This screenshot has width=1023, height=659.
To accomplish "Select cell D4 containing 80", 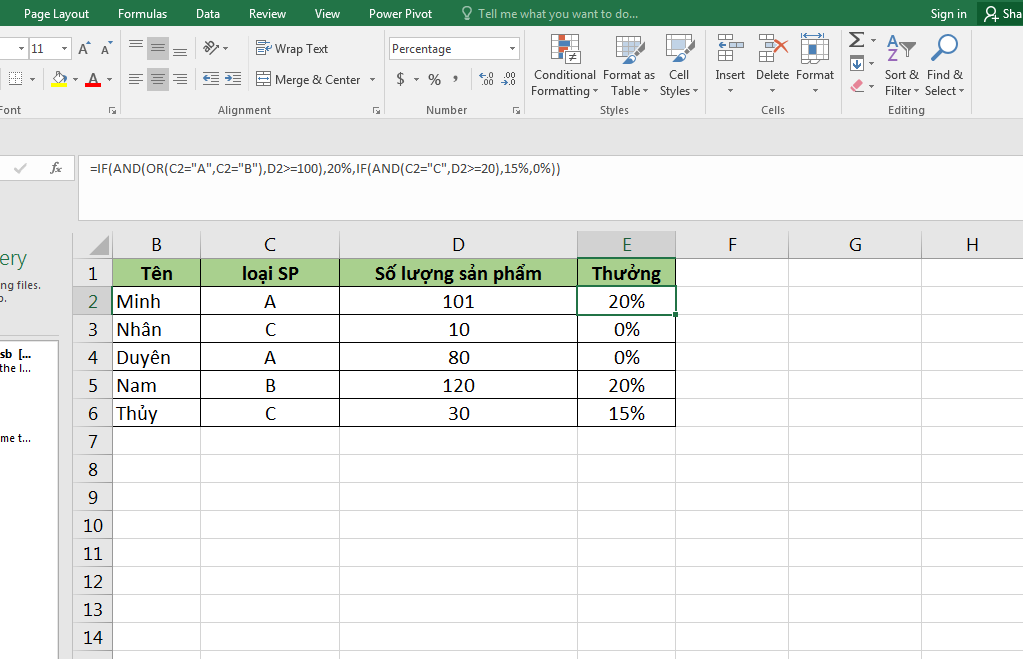I will [x=458, y=356].
